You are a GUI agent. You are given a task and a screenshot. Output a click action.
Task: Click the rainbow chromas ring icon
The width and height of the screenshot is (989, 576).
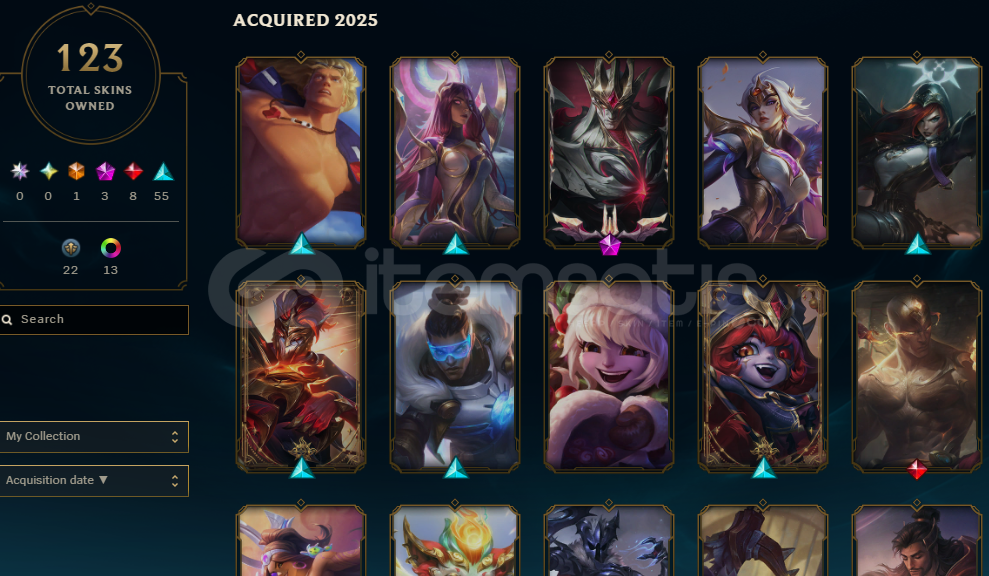point(110,248)
